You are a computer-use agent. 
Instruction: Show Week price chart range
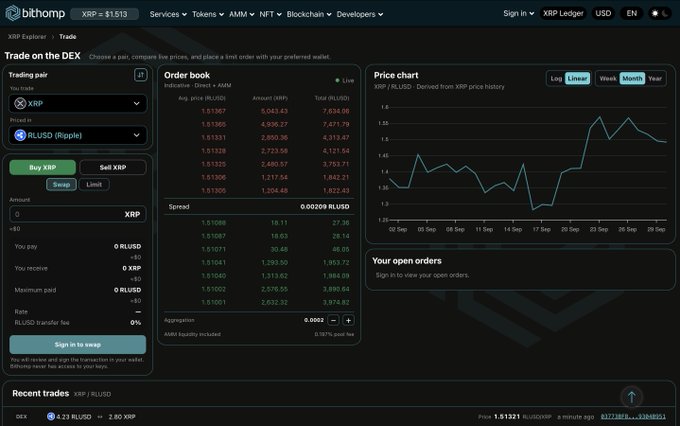608,79
